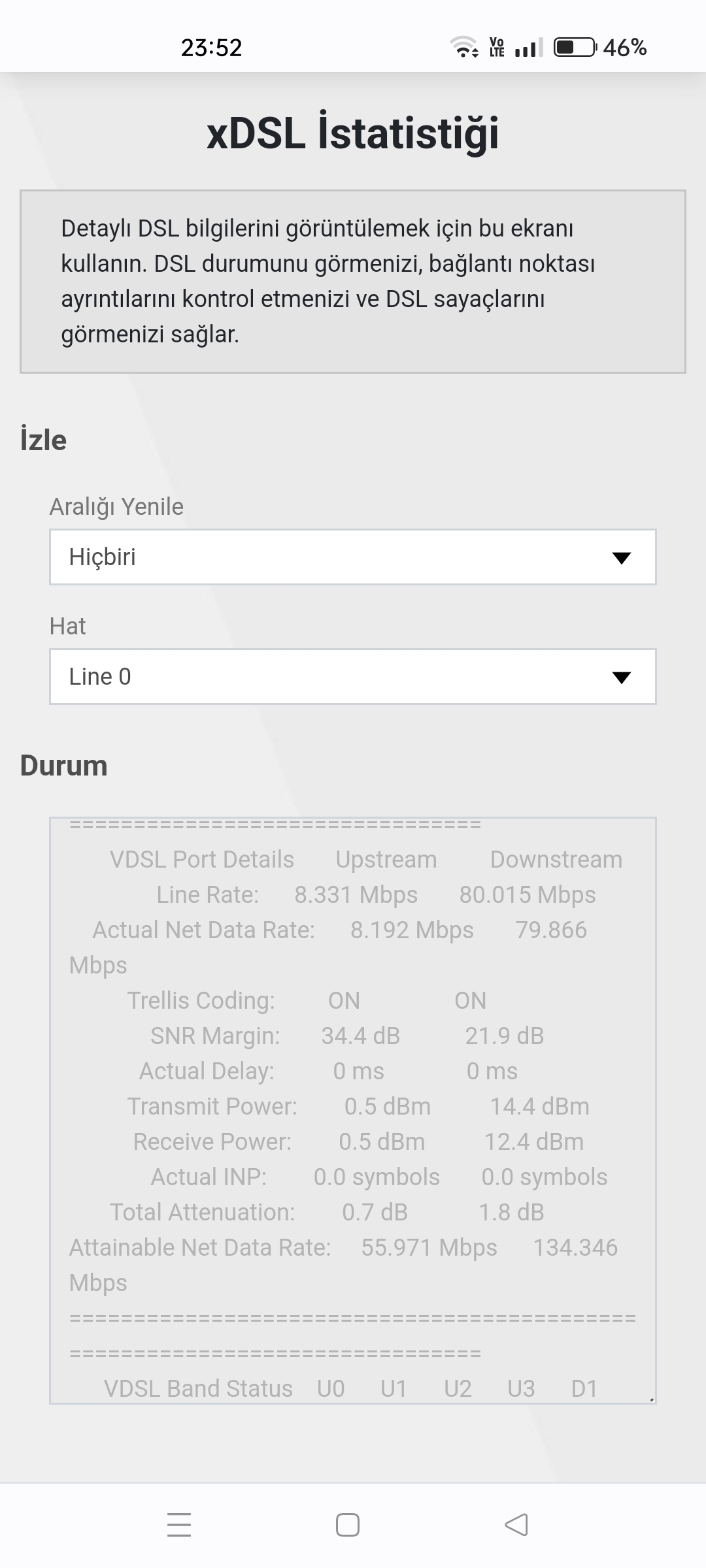
Task: Click the DSL description info box
Action: (353, 282)
